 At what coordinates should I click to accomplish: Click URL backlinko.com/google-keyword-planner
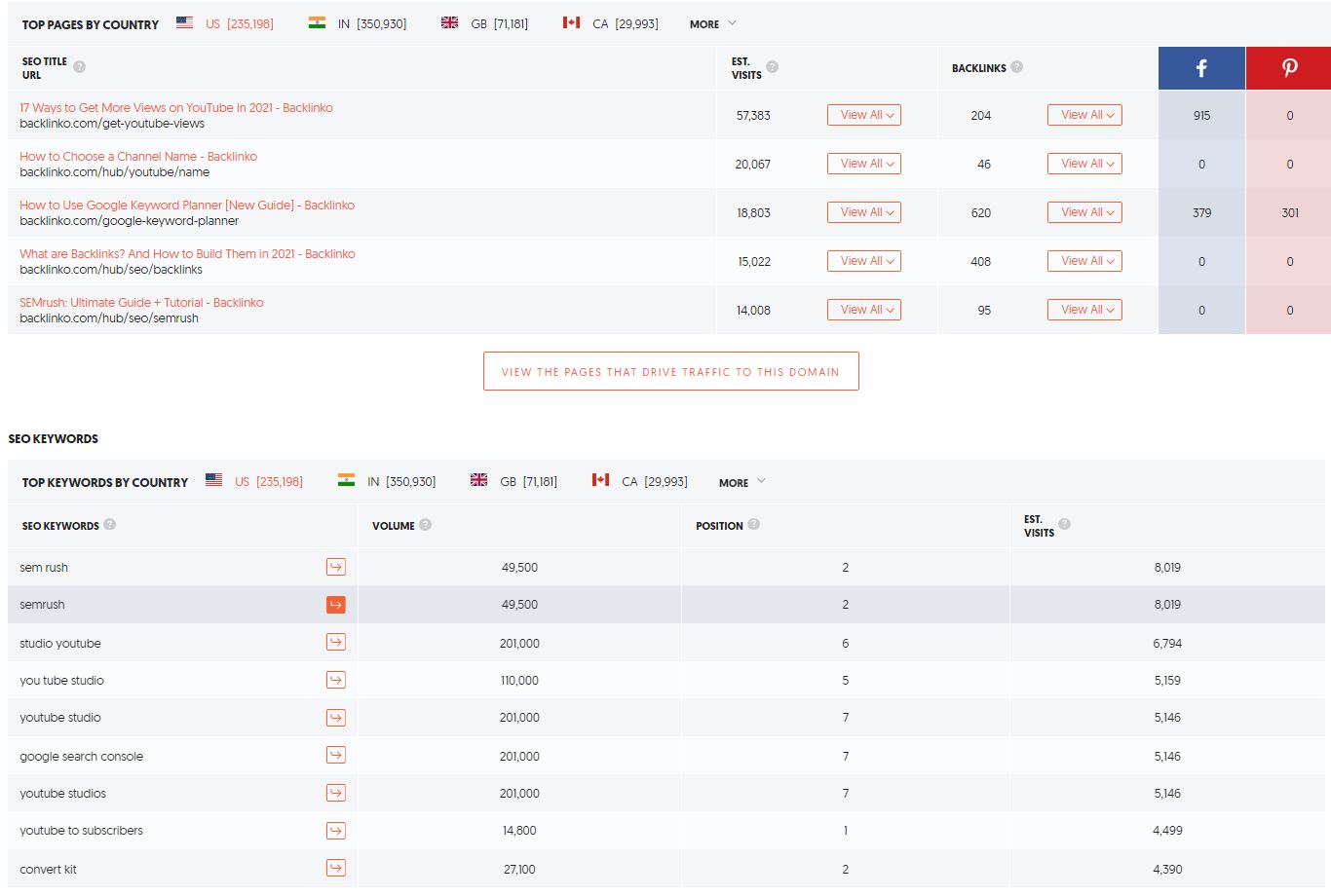pos(129,221)
